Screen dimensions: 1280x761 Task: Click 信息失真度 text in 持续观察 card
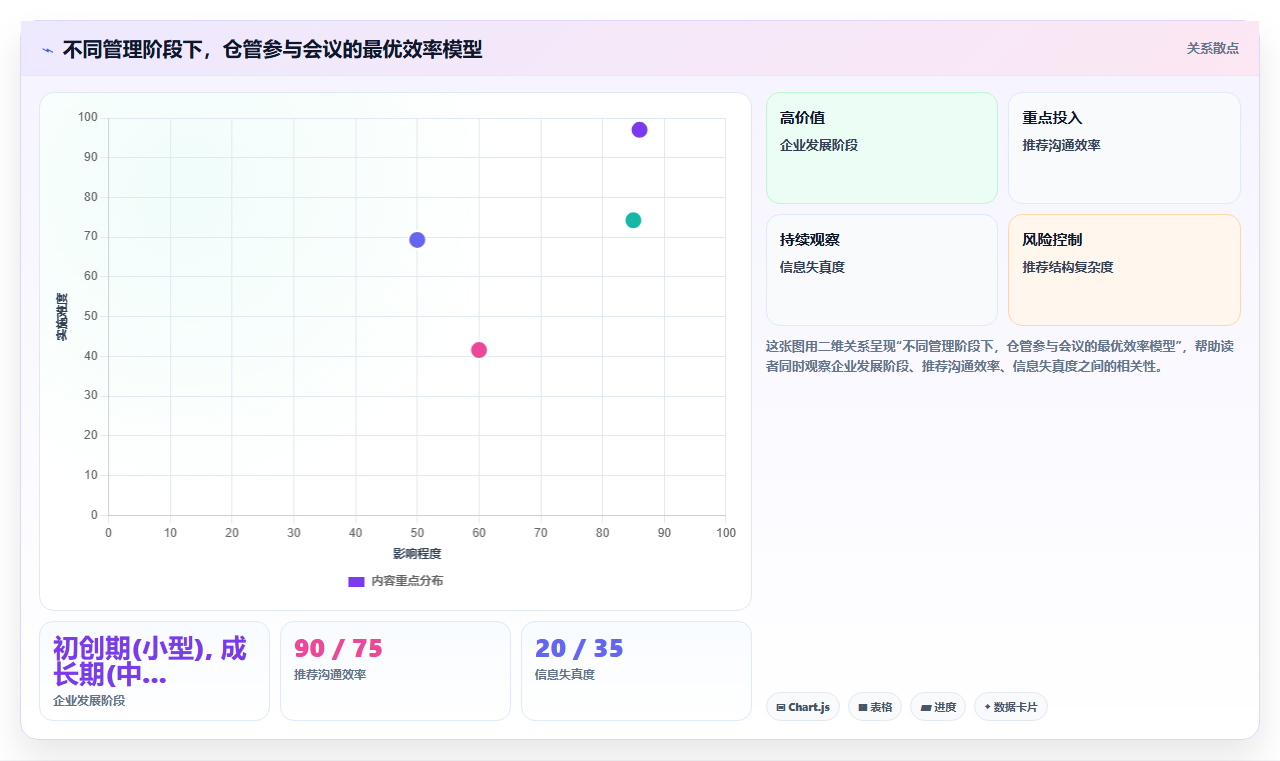813,267
